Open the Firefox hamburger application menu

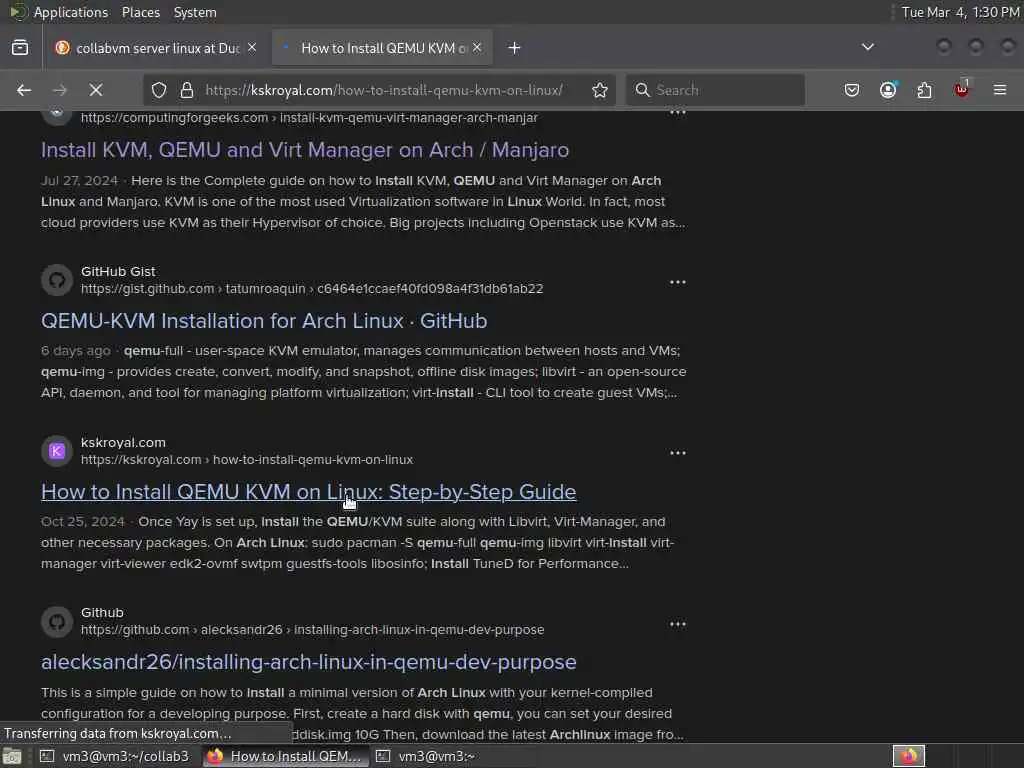(1000, 90)
